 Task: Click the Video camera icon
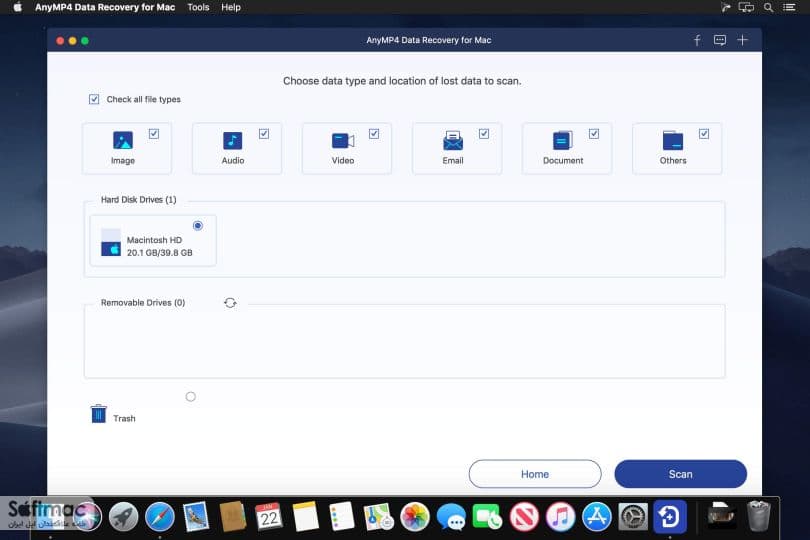click(343, 141)
